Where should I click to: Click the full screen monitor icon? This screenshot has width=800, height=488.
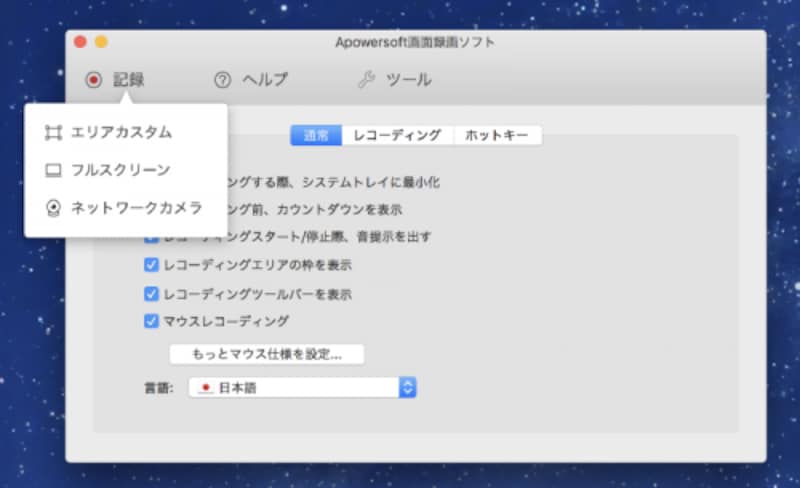(x=53, y=170)
